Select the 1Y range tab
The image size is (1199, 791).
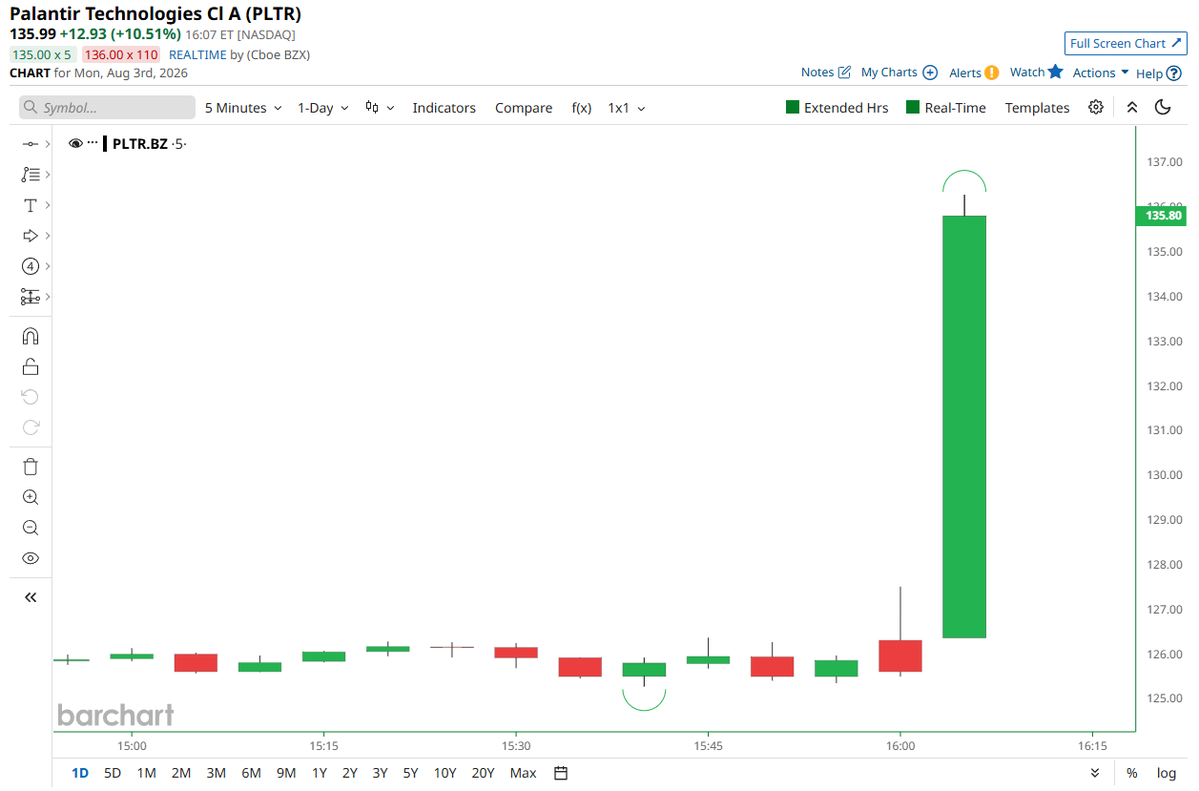[x=320, y=773]
